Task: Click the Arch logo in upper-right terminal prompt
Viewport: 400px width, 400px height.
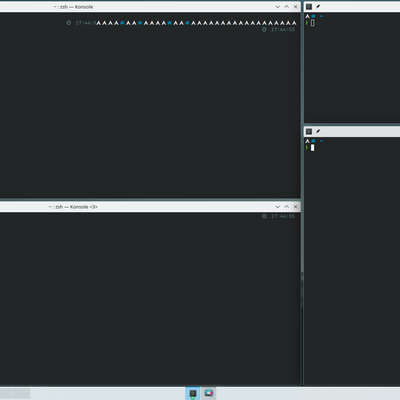Action: point(307,16)
